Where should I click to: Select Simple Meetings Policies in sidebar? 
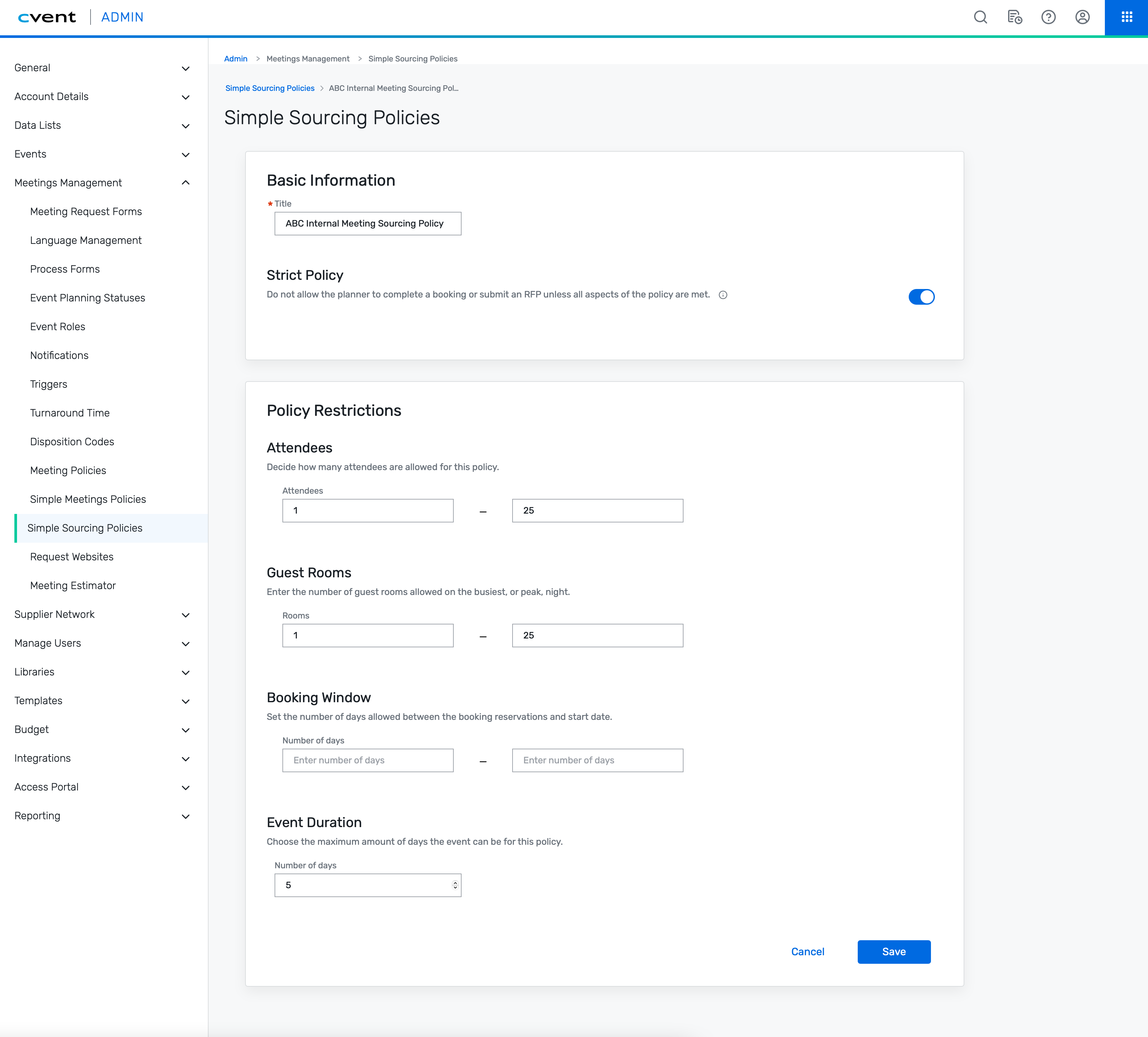coord(88,499)
